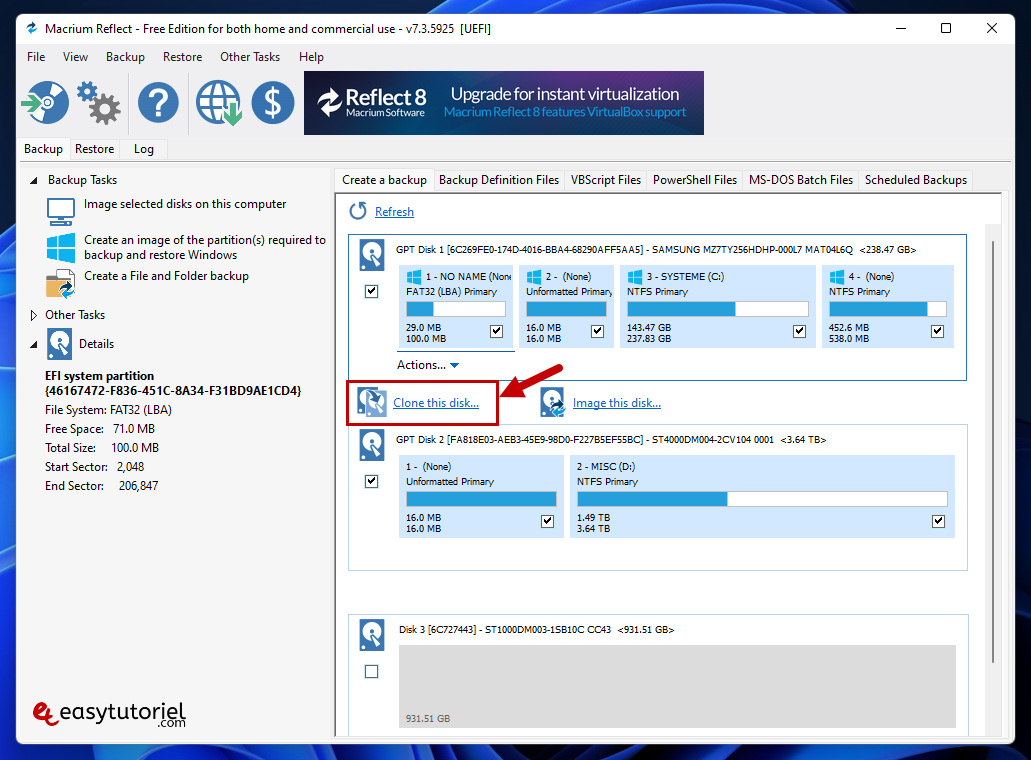Click the disk image backup toolbar icon

45,103
